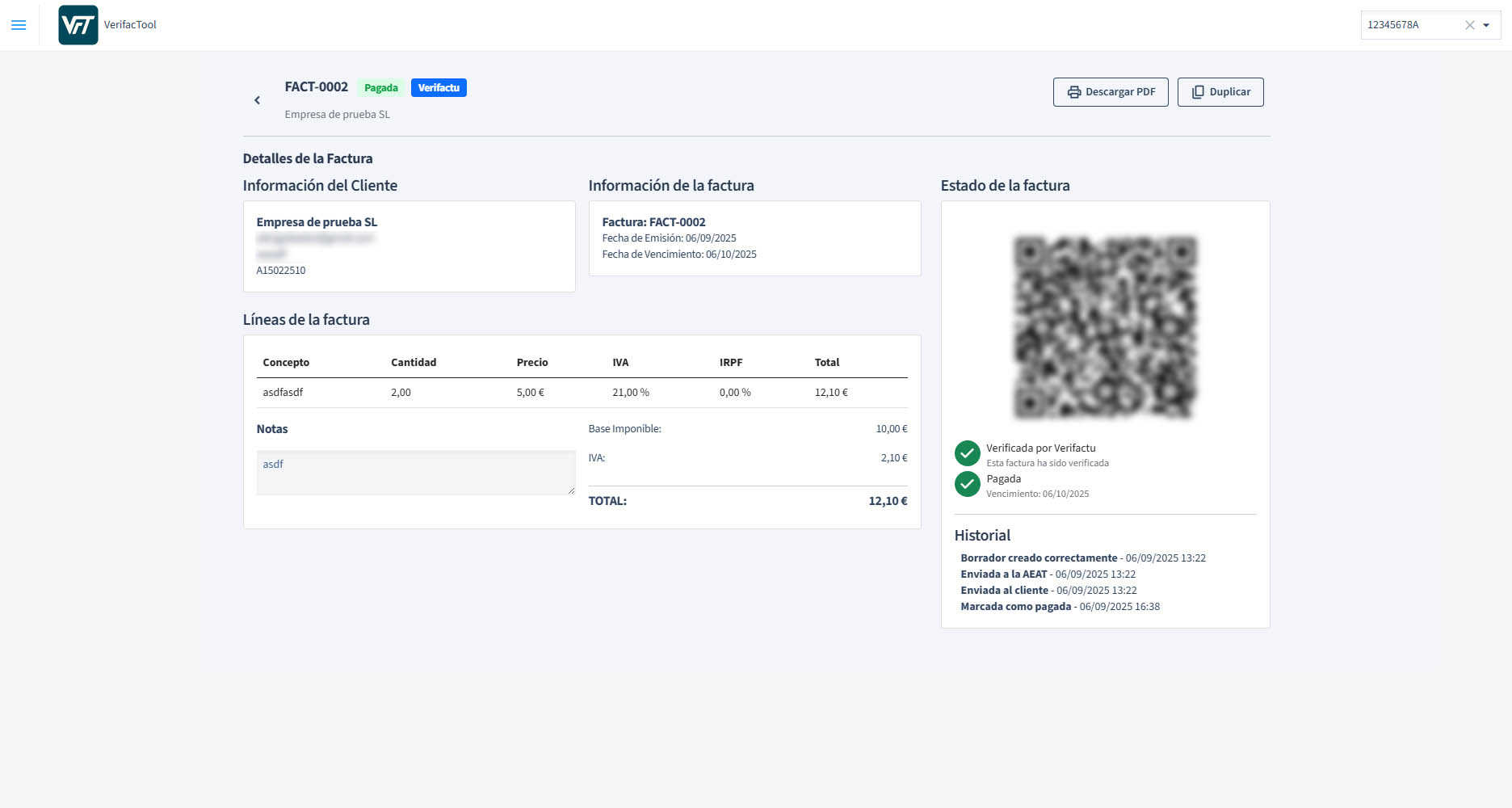This screenshot has height=808, width=1512.
Task: Click the VerifacTool logo icon
Action: point(78,25)
